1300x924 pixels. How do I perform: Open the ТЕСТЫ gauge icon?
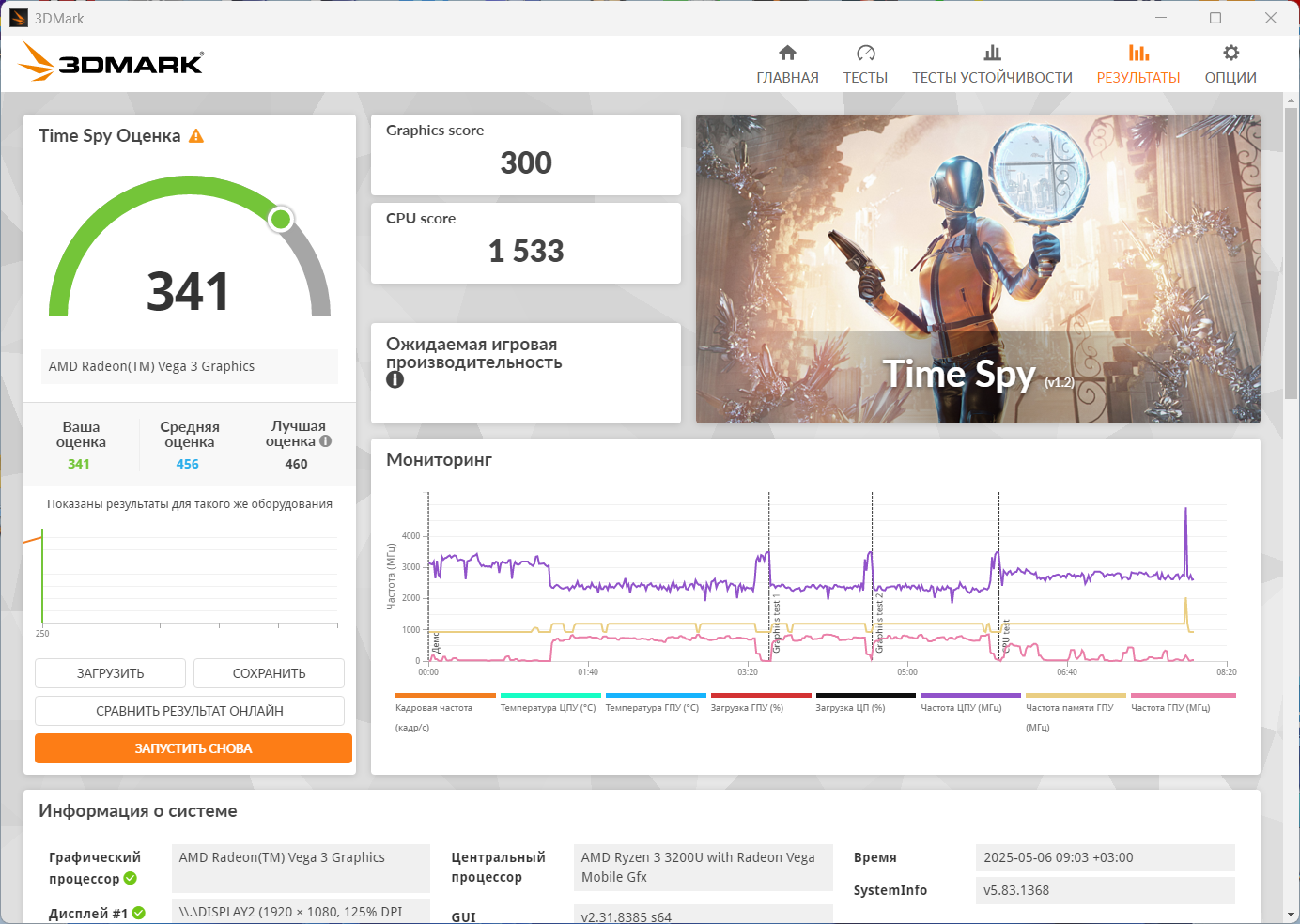(x=865, y=53)
